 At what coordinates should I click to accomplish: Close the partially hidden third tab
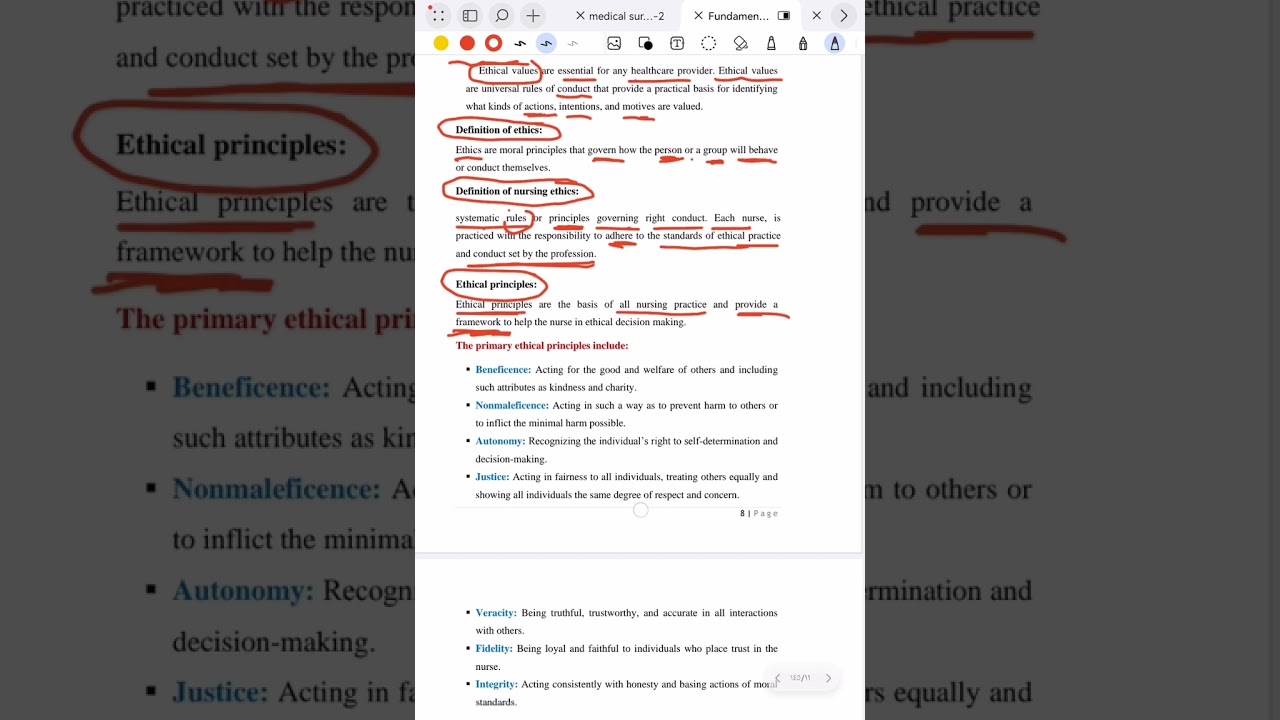[x=817, y=16]
